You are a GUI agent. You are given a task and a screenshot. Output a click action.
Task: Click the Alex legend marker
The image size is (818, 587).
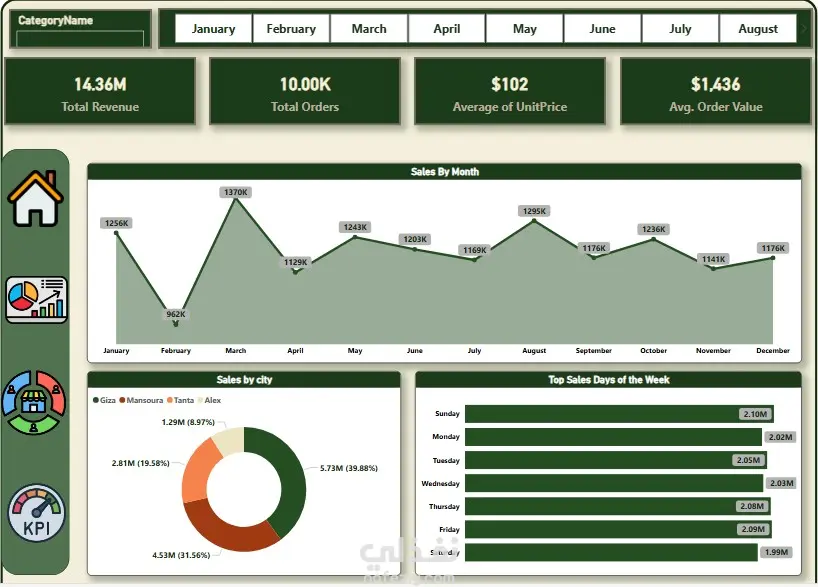(200, 400)
